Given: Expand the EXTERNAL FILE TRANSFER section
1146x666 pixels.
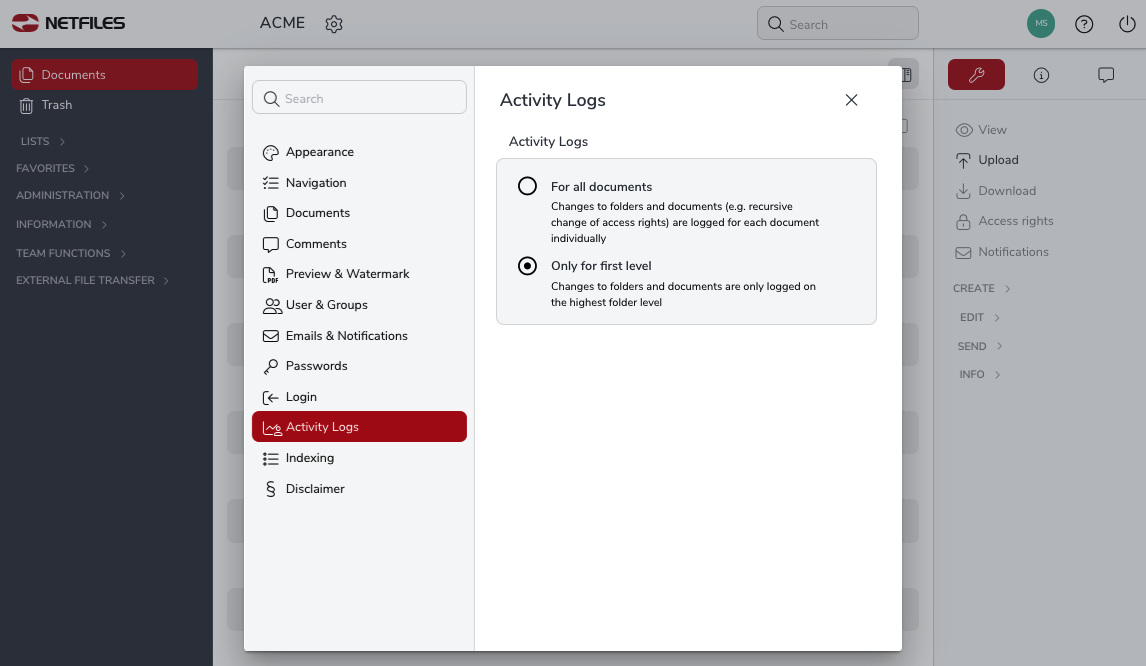Looking at the screenshot, I should click(x=93, y=280).
